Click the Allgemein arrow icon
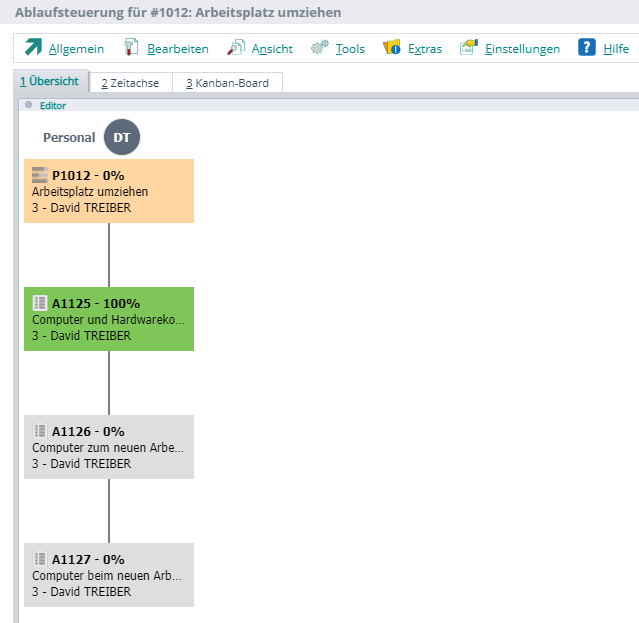 (x=33, y=48)
